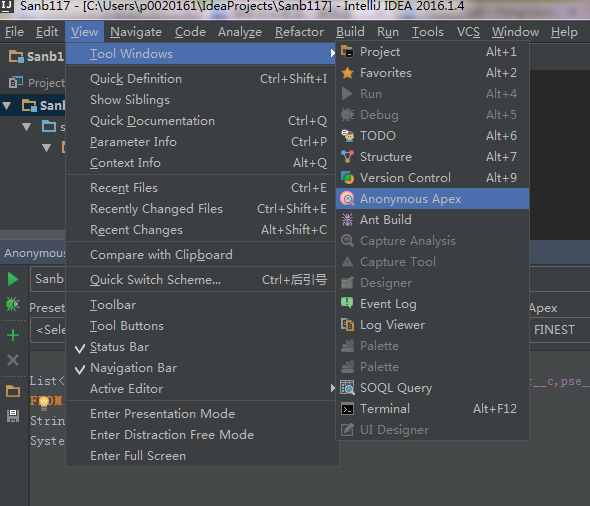
Task: Open Ant Build tool window
Action: 432,220
